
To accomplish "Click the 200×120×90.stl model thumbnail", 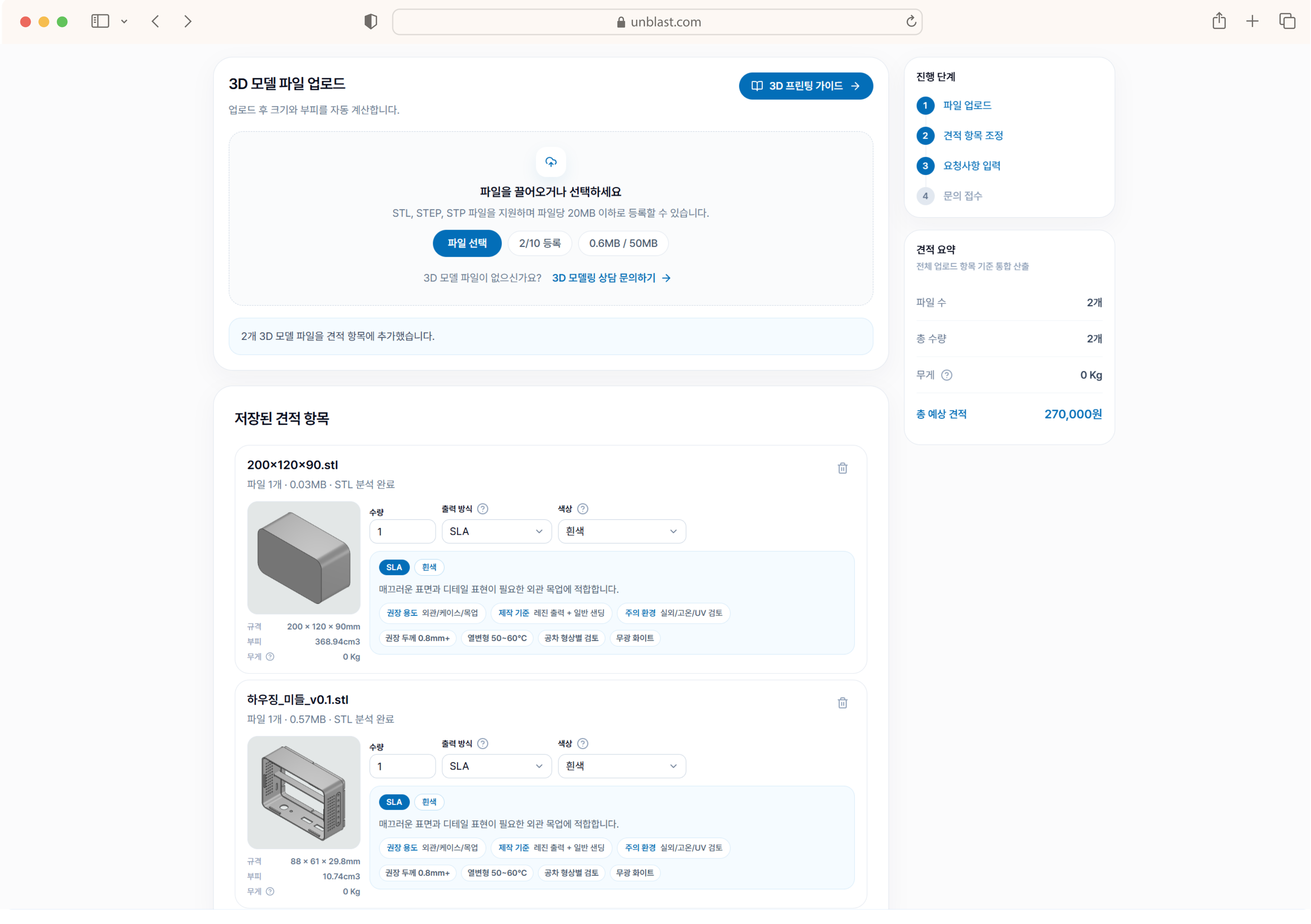I will [x=303, y=558].
